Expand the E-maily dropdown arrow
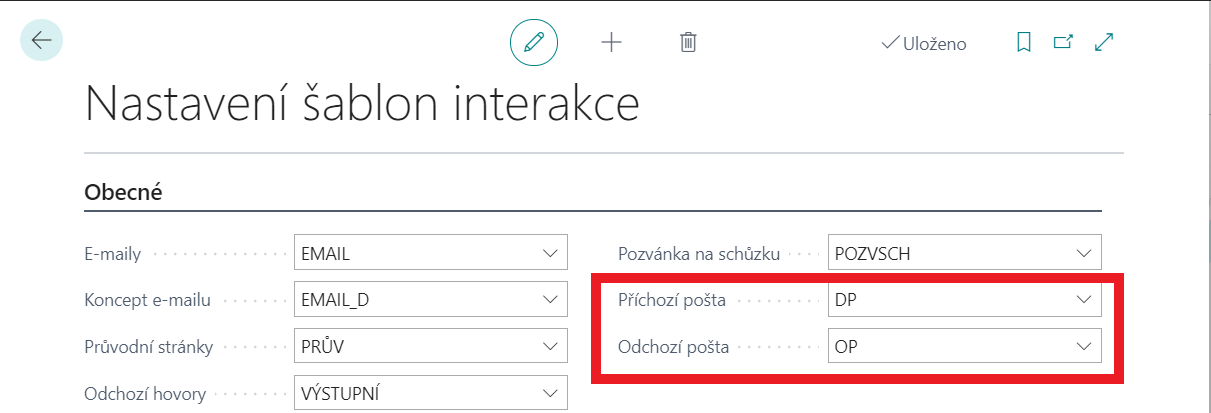 point(550,253)
